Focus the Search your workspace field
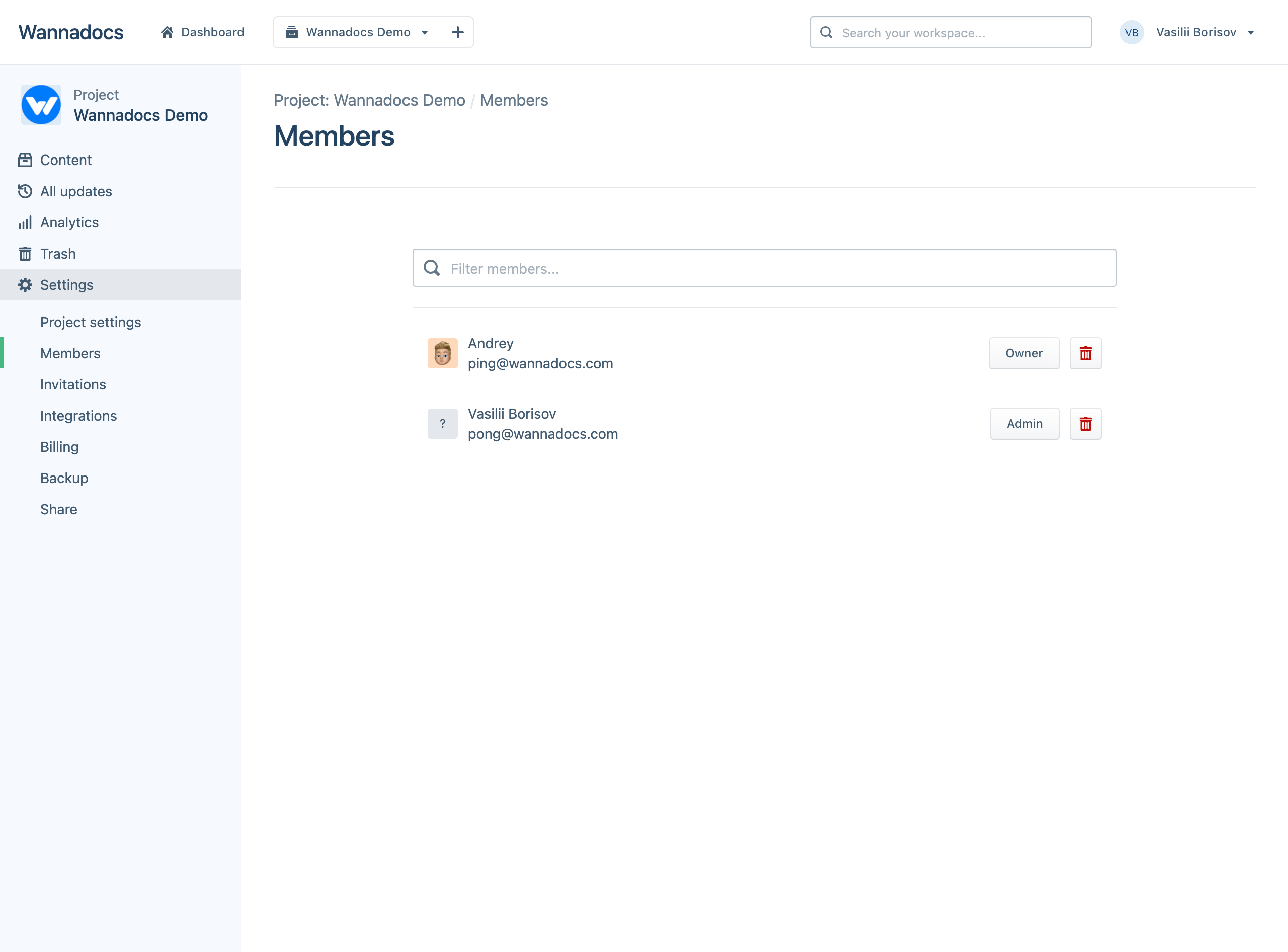1288x952 pixels. coord(950,32)
